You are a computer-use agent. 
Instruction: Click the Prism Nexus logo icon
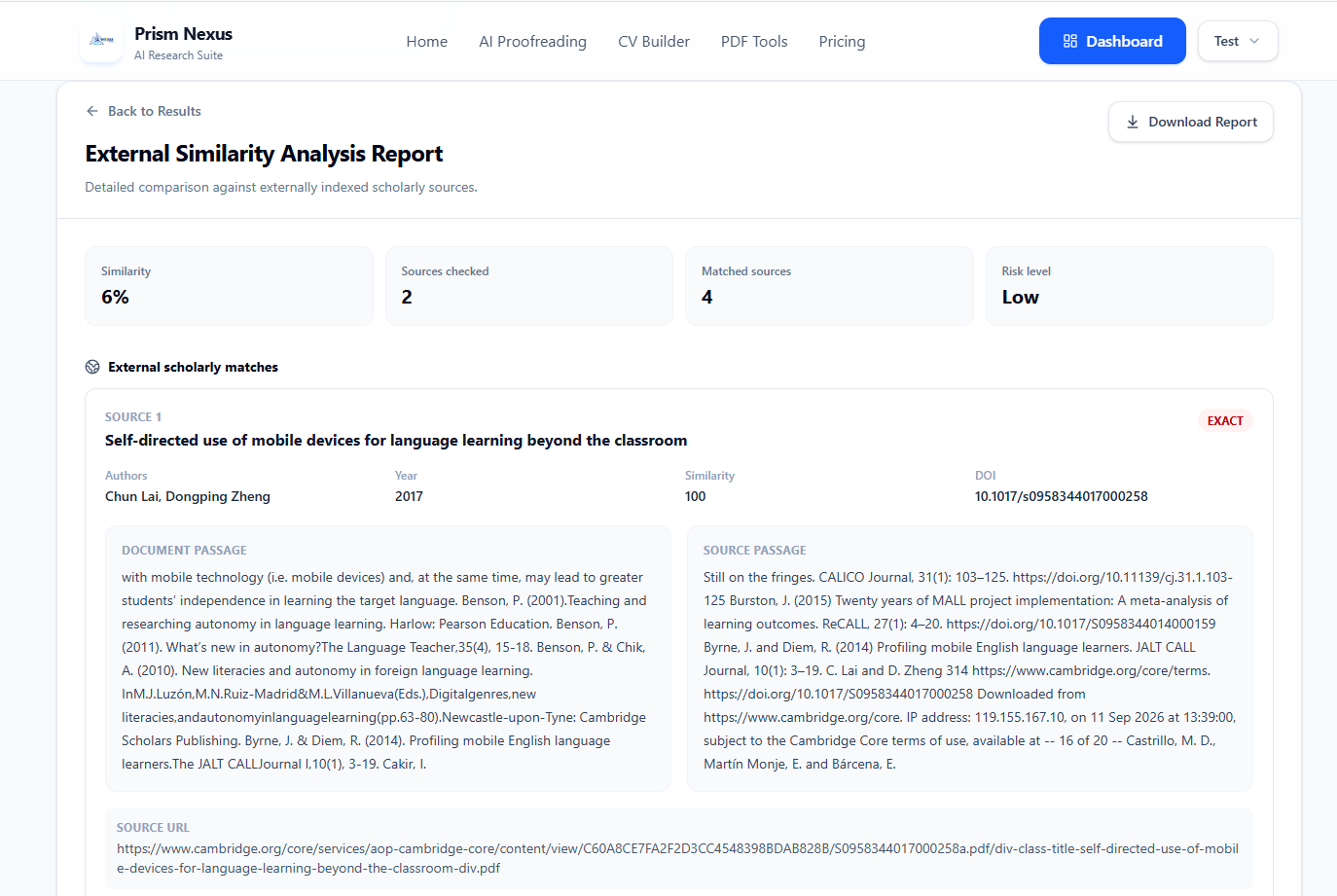coord(101,41)
